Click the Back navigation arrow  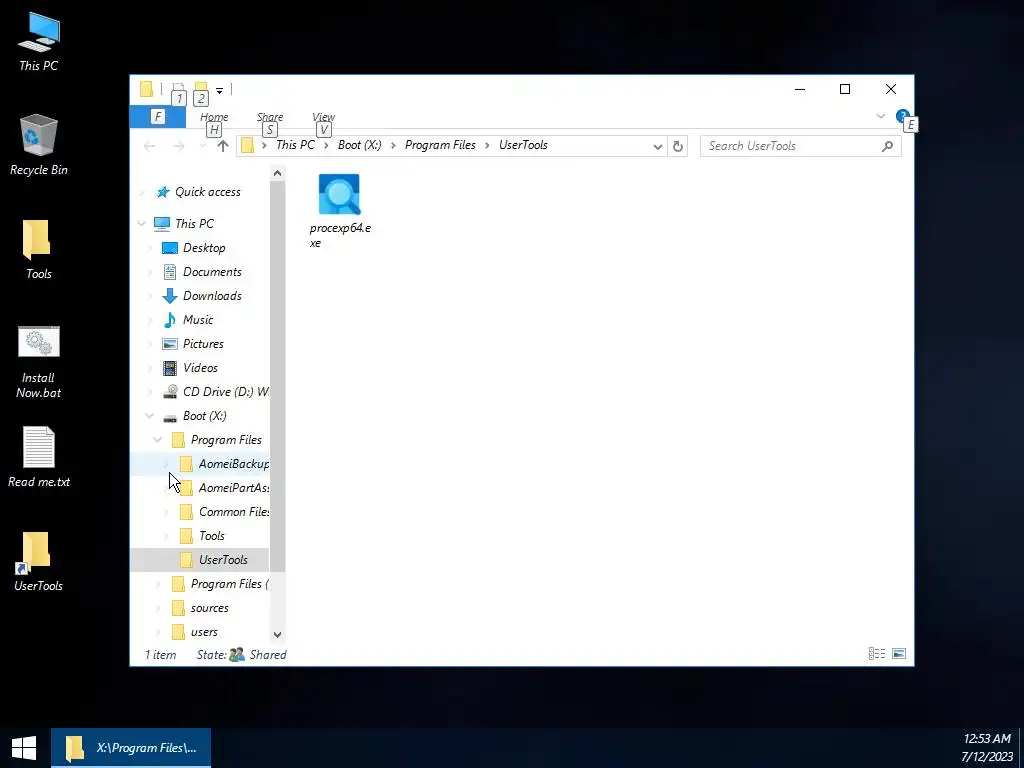[x=150, y=146]
